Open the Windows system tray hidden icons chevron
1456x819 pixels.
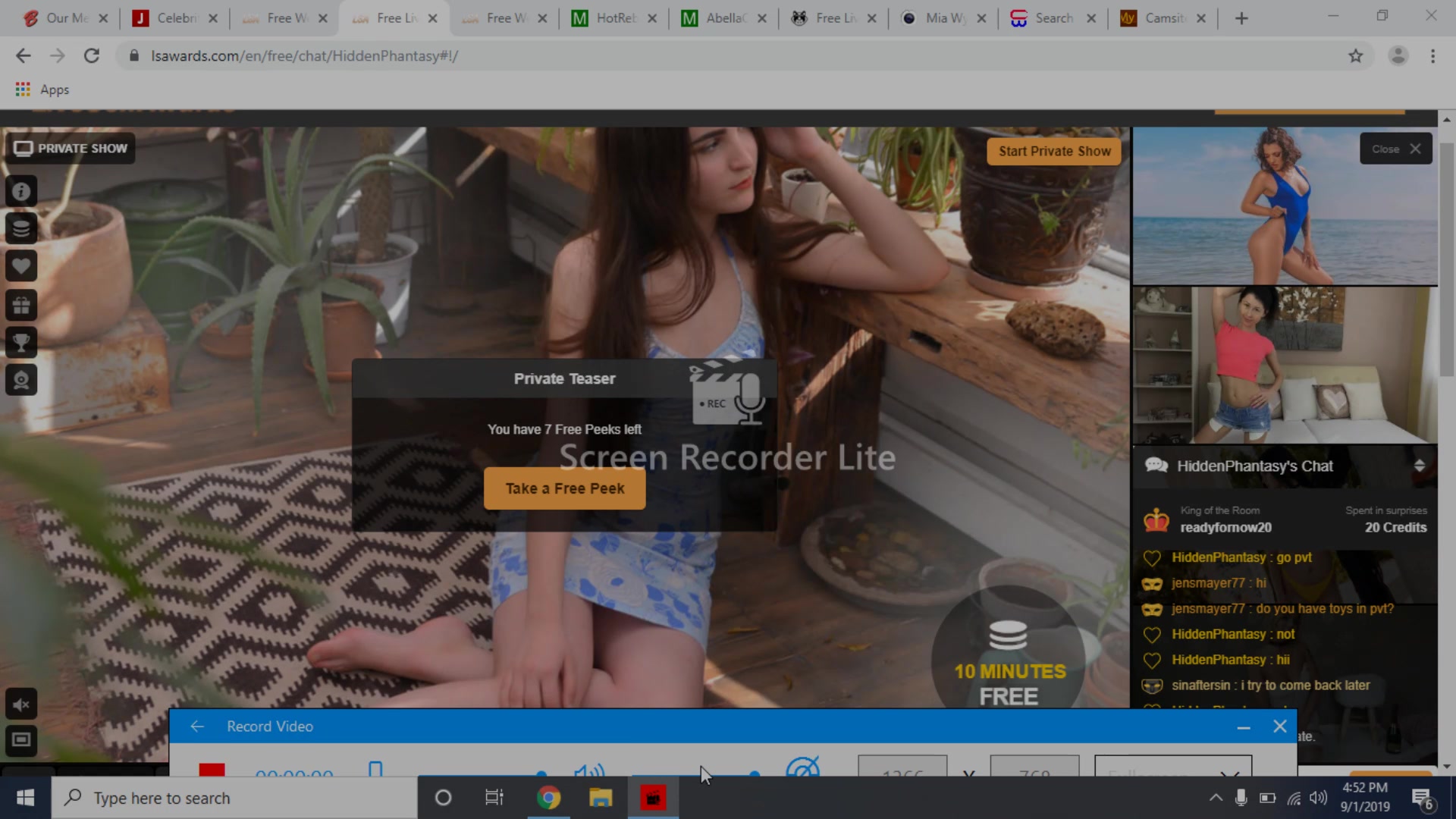(1216, 798)
